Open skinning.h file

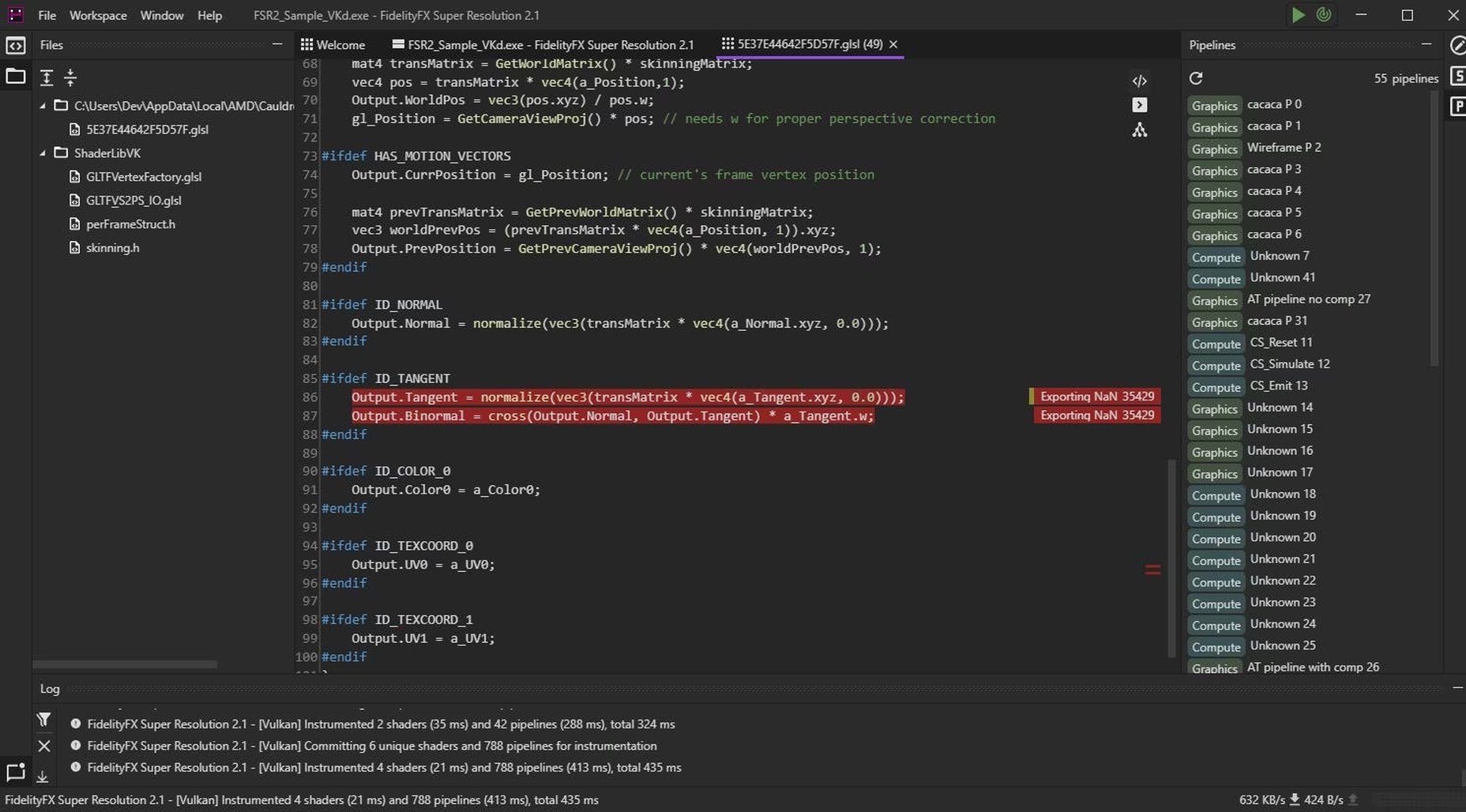(112, 247)
